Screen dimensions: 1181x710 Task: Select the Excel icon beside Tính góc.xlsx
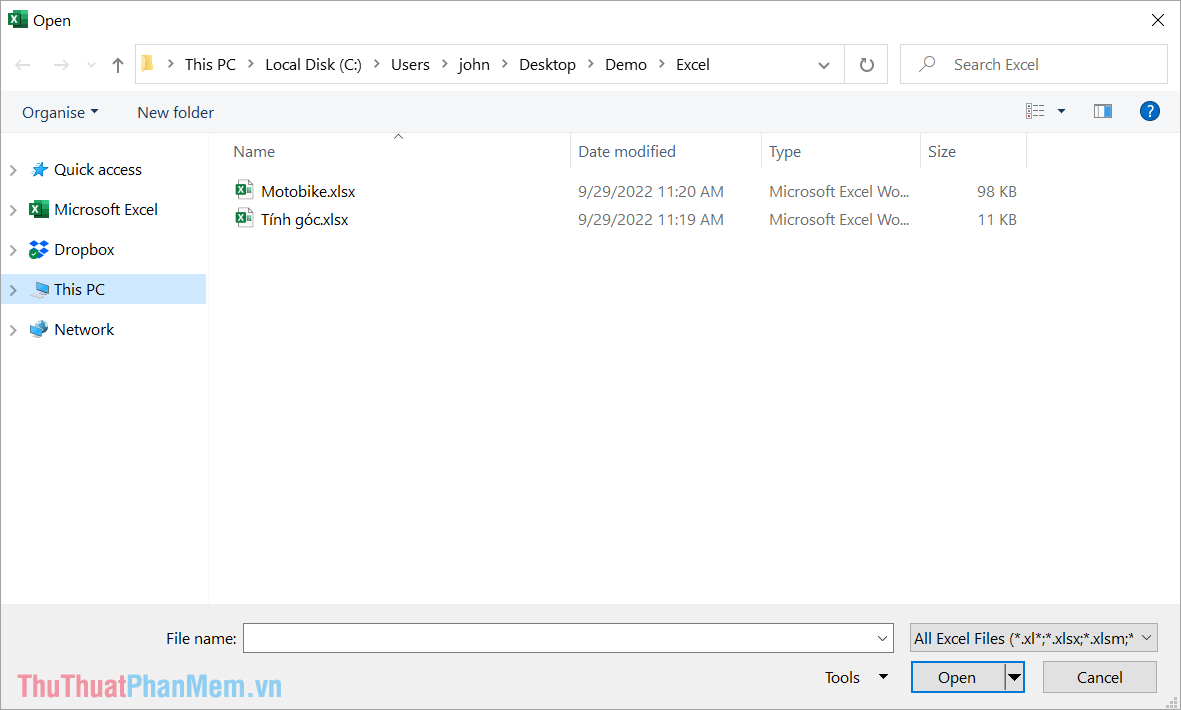(245, 218)
